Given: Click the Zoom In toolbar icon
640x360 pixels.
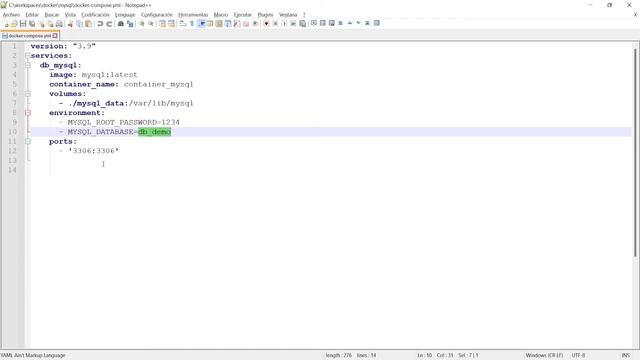Looking at the screenshot, I should click(x=141, y=24).
